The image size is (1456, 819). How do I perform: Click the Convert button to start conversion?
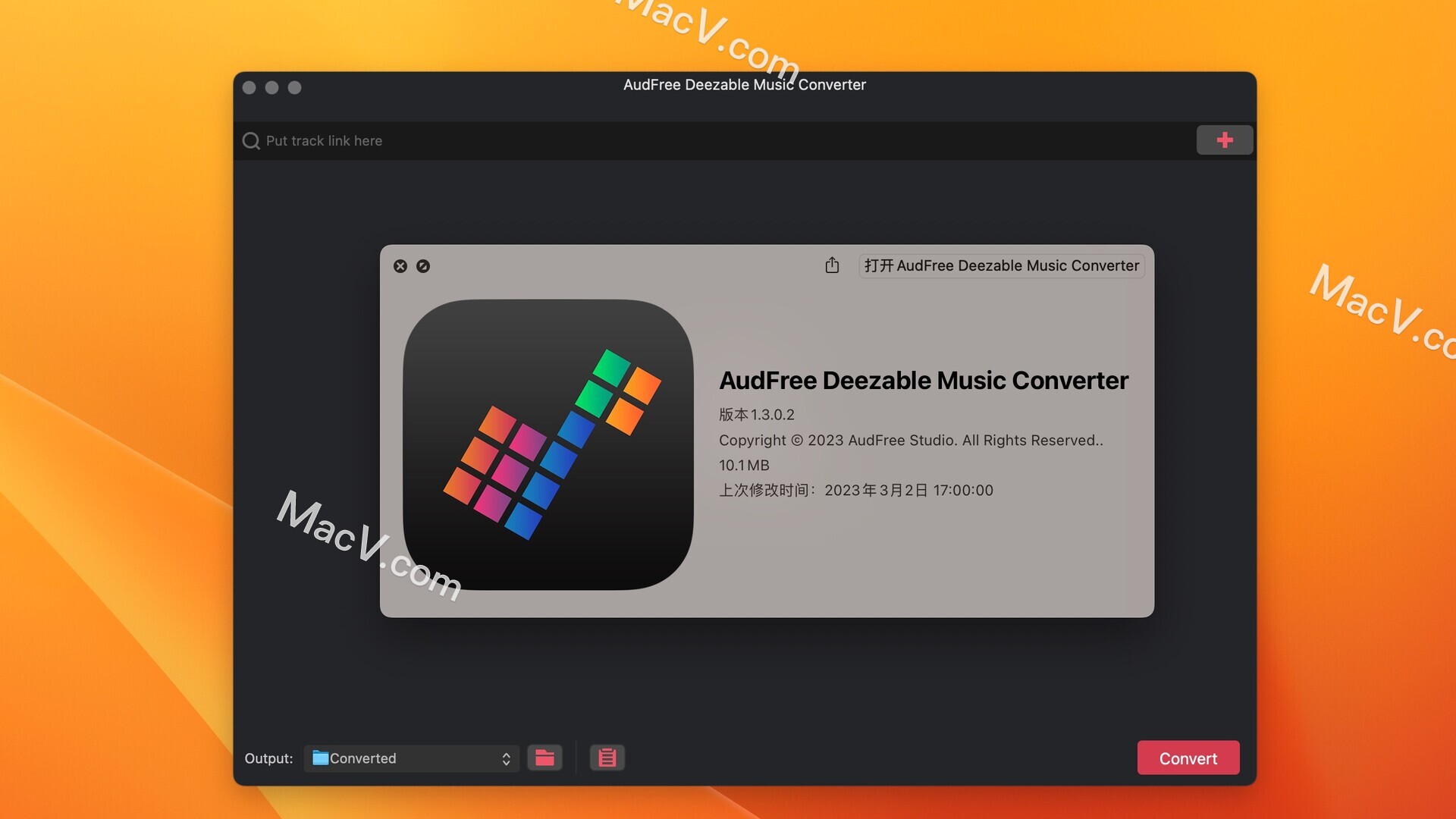1188,758
